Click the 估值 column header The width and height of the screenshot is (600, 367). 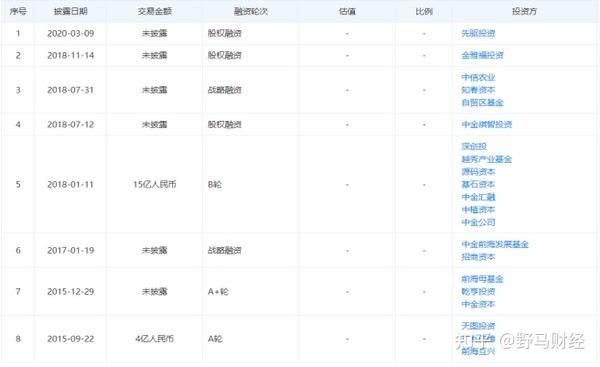347,11
